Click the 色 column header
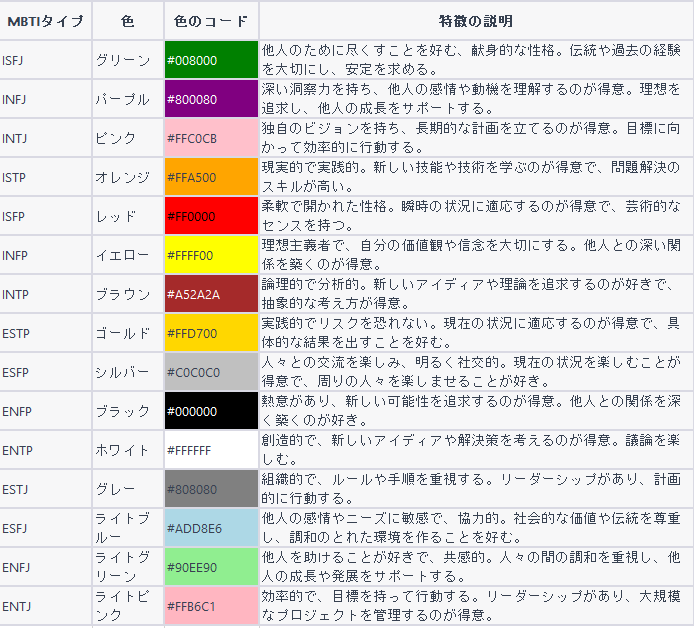 click(128, 21)
